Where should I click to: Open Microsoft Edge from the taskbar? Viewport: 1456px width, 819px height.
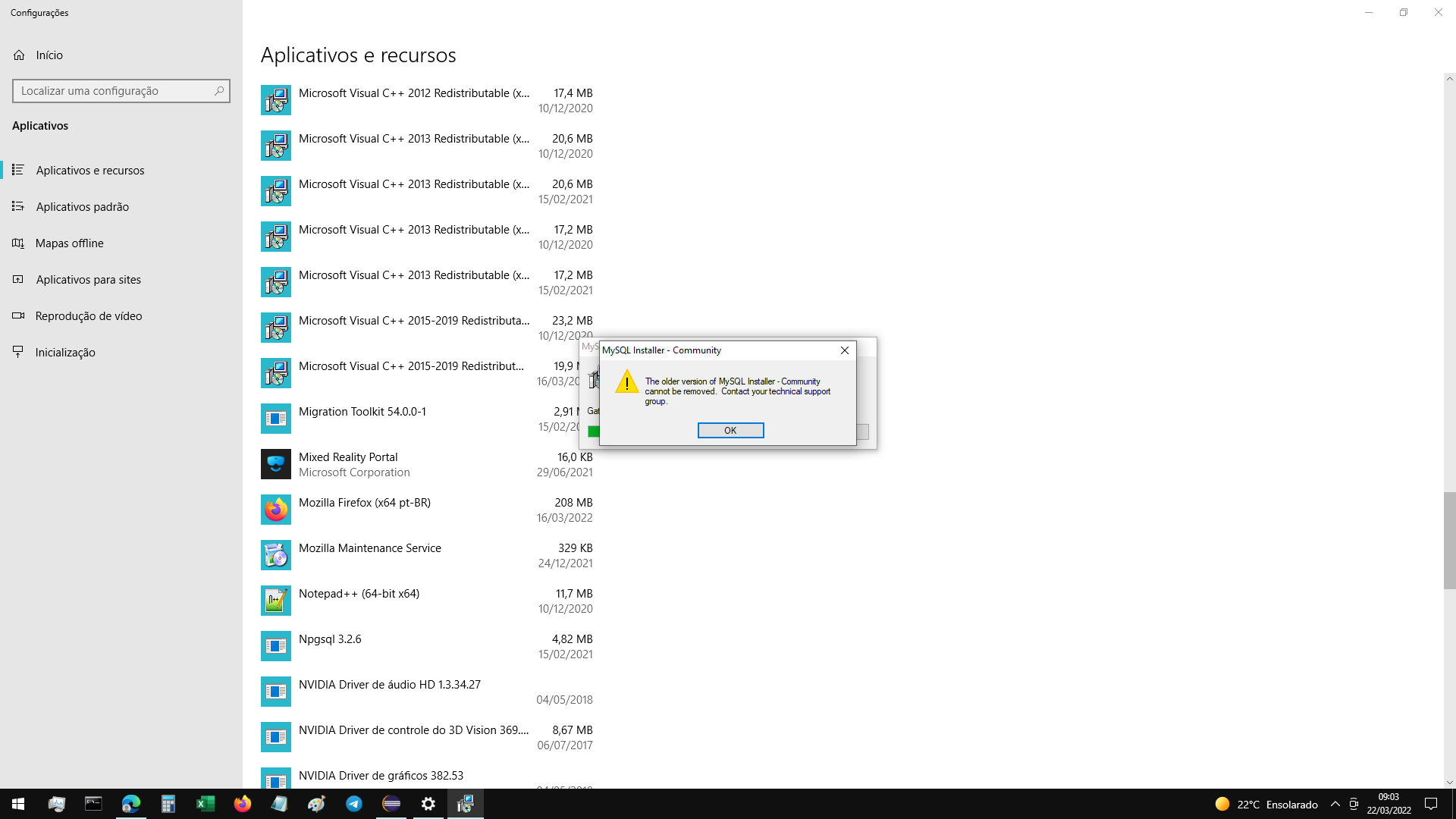point(130,804)
